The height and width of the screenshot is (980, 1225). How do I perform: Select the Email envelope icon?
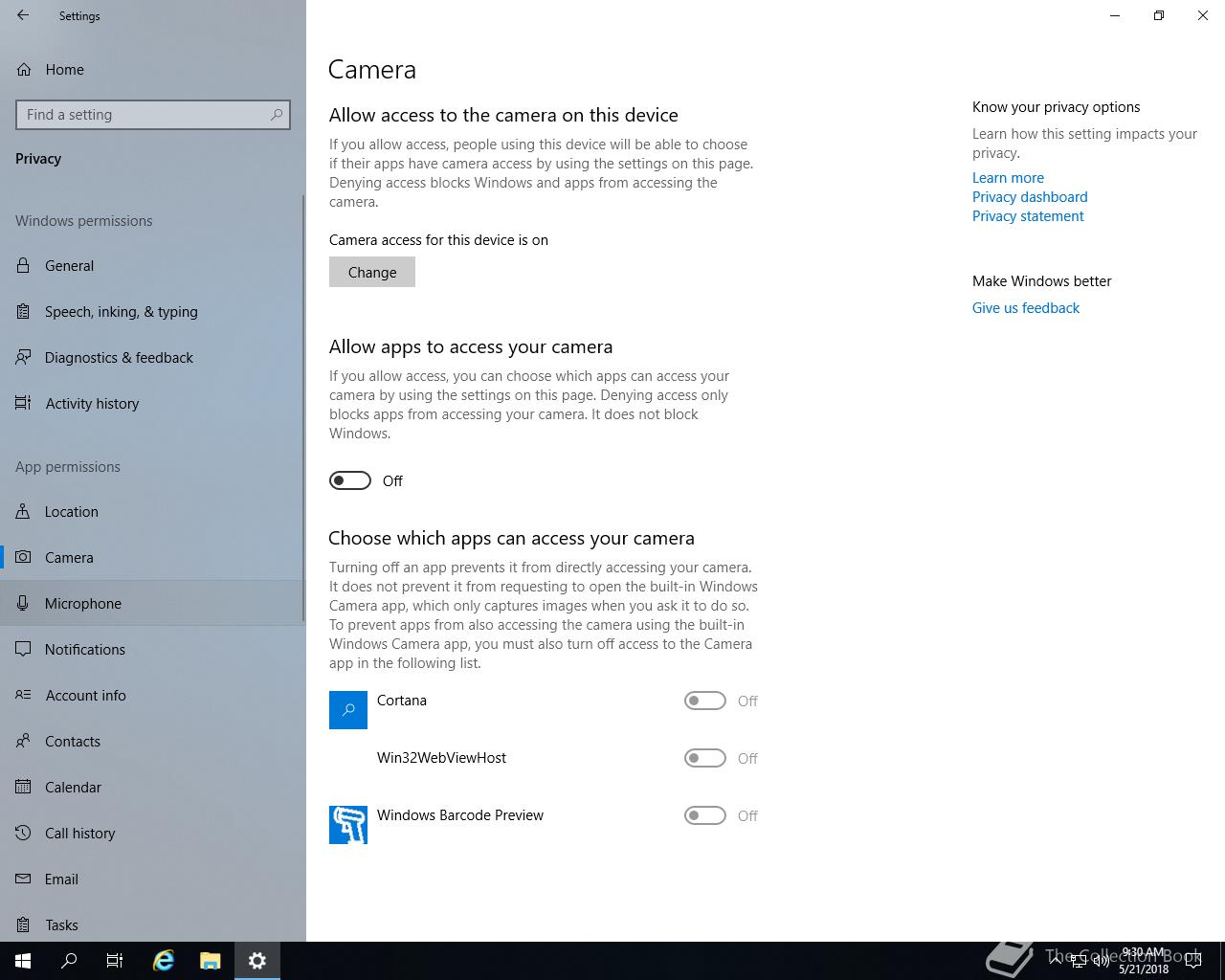coord(23,879)
